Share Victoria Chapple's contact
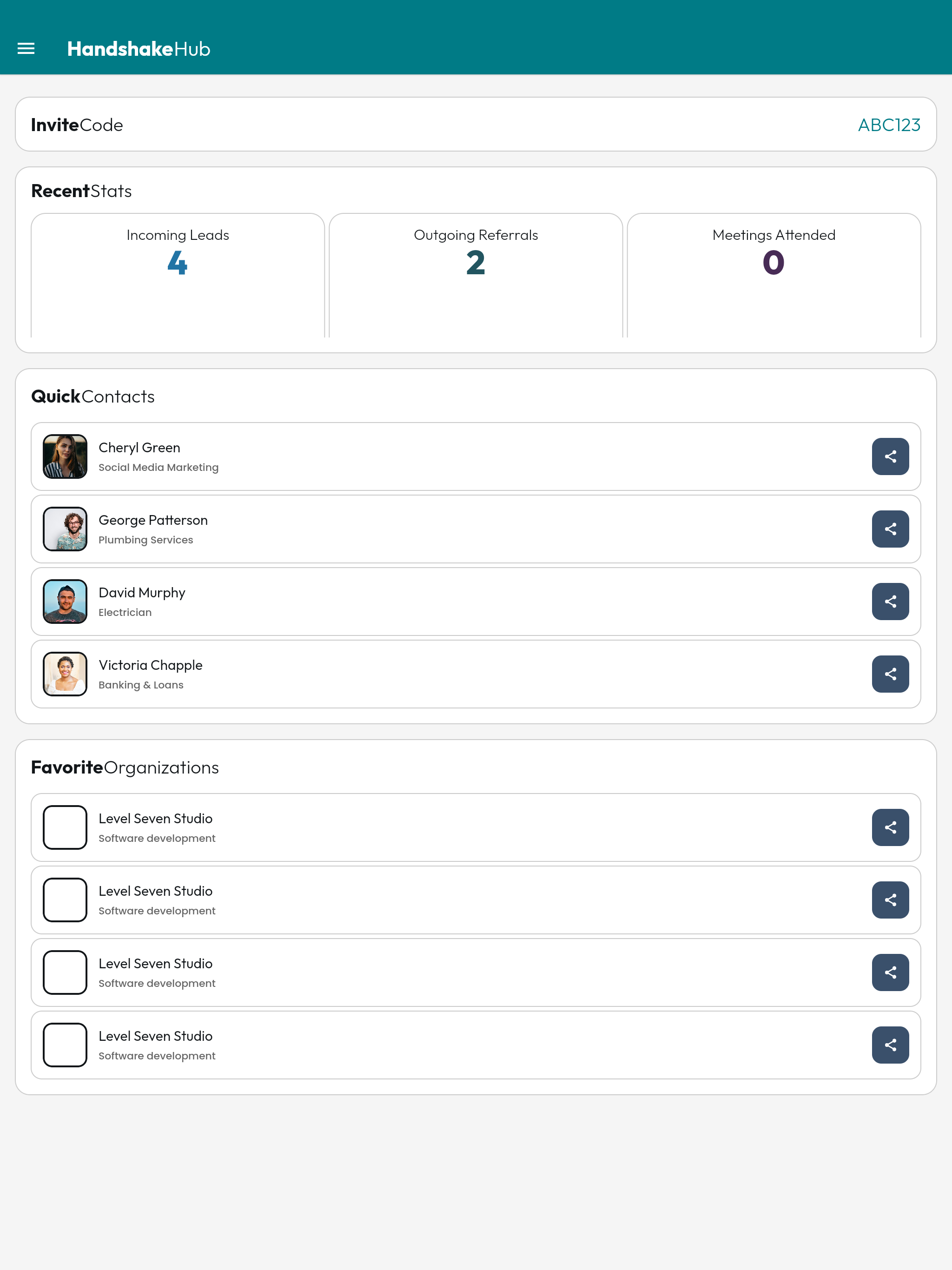Viewport: 952px width, 1270px height. [x=890, y=674]
